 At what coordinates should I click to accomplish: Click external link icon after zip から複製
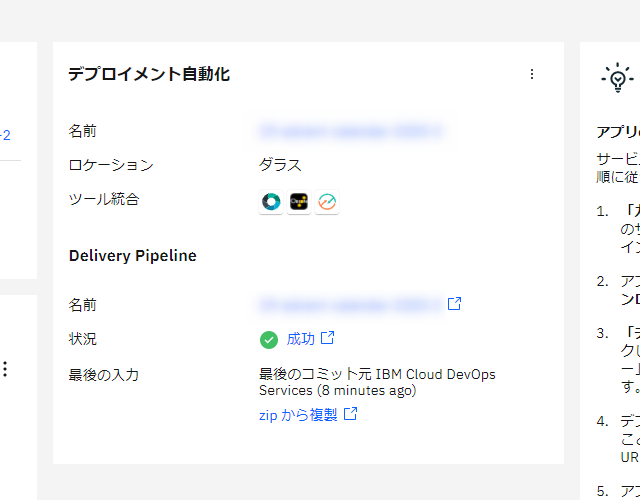tap(350, 414)
